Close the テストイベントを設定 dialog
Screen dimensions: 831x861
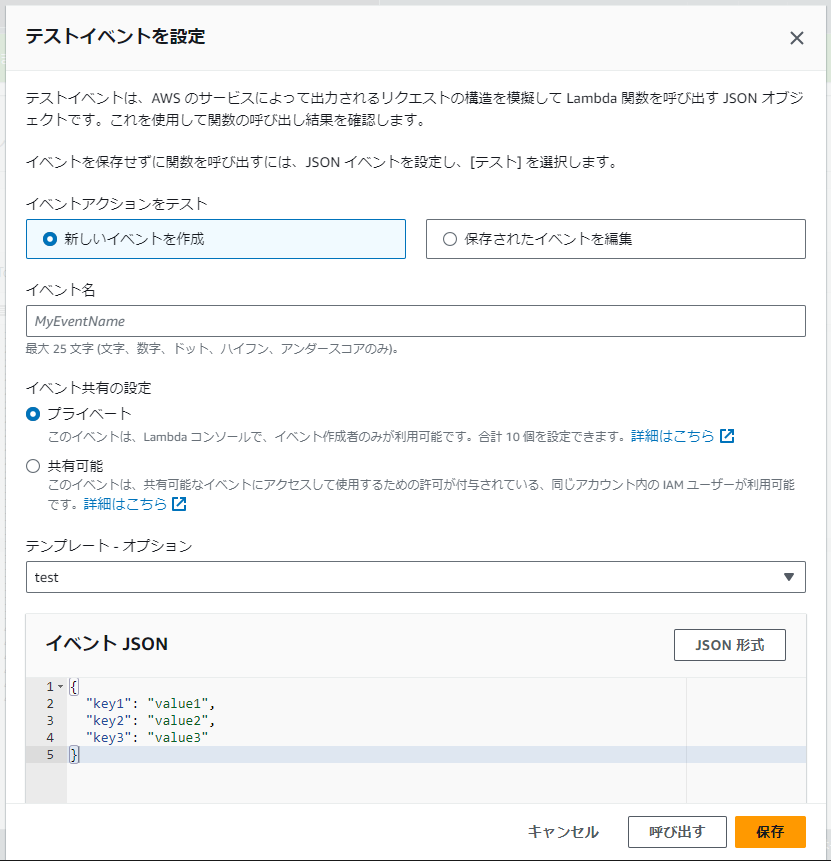click(797, 38)
